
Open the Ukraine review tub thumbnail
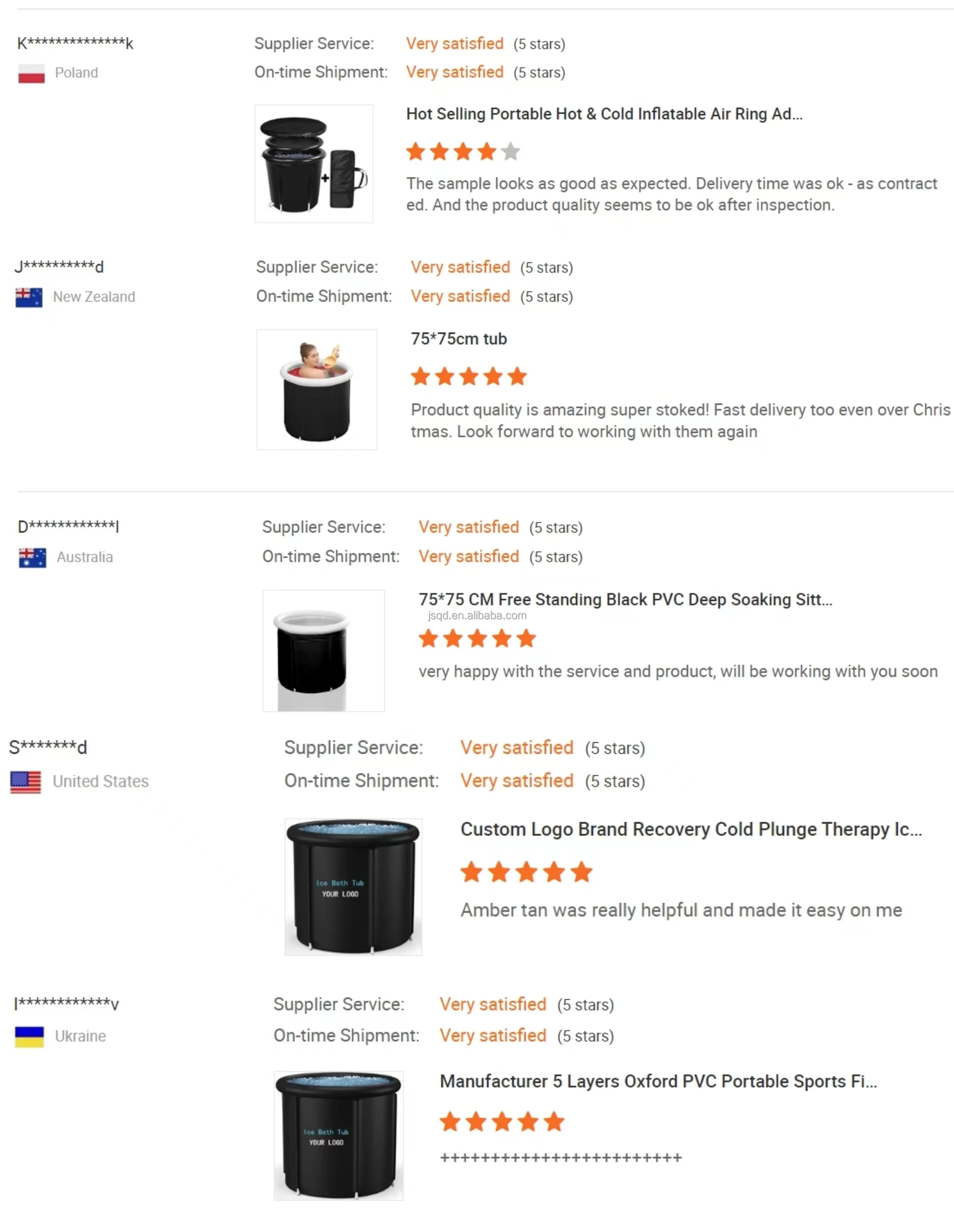(x=338, y=1136)
